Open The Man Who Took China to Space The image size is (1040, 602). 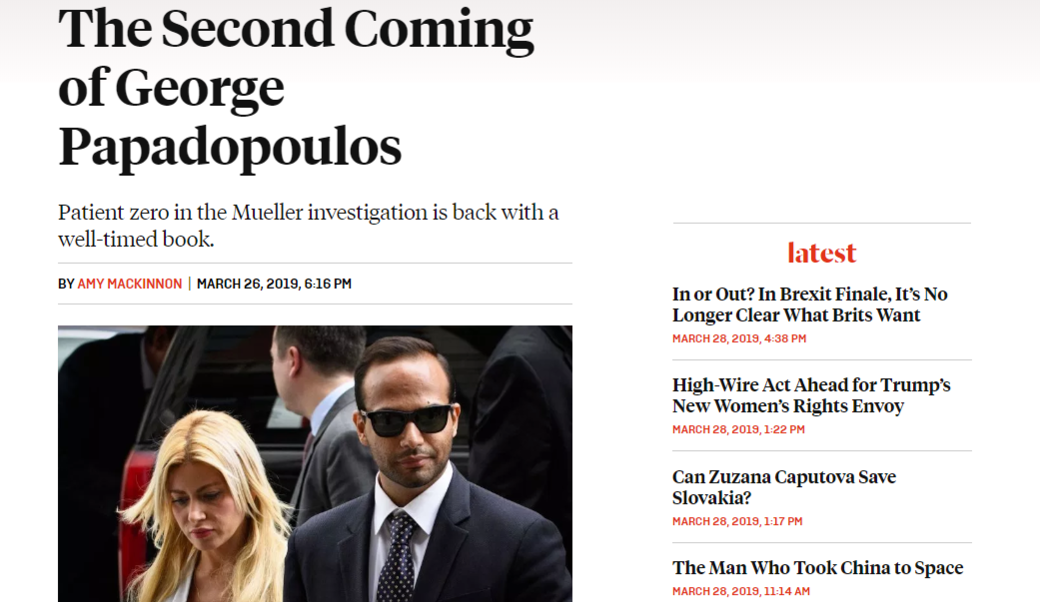click(x=818, y=568)
